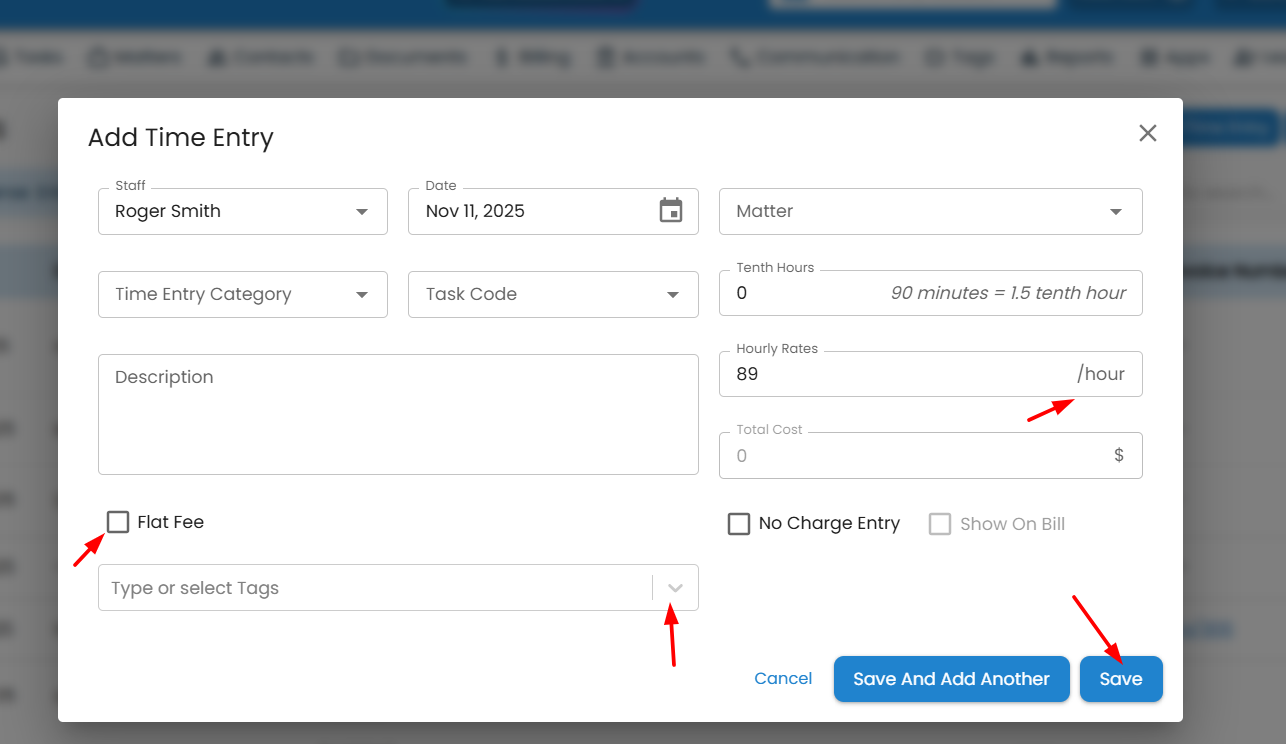This screenshot has height=744, width=1286.
Task: Toggle the Show On Bill checkbox
Action: click(x=940, y=524)
